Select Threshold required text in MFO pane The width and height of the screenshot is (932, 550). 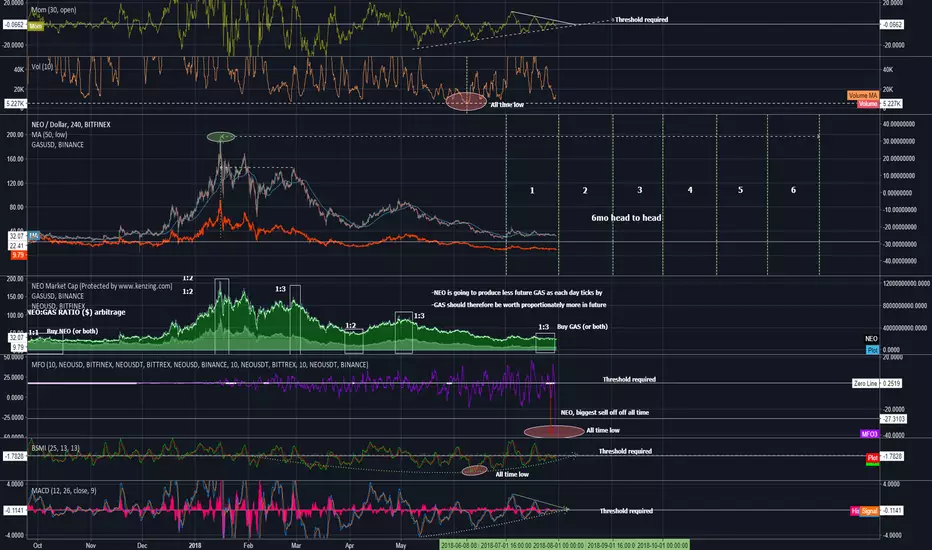point(629,379)
